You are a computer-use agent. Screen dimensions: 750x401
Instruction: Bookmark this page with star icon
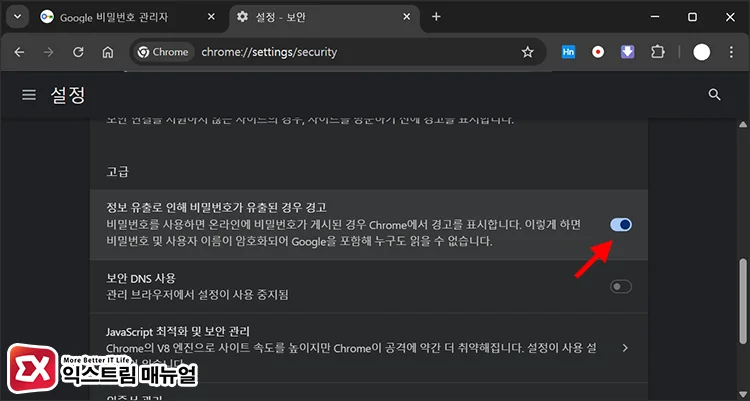tap(527, 52)
